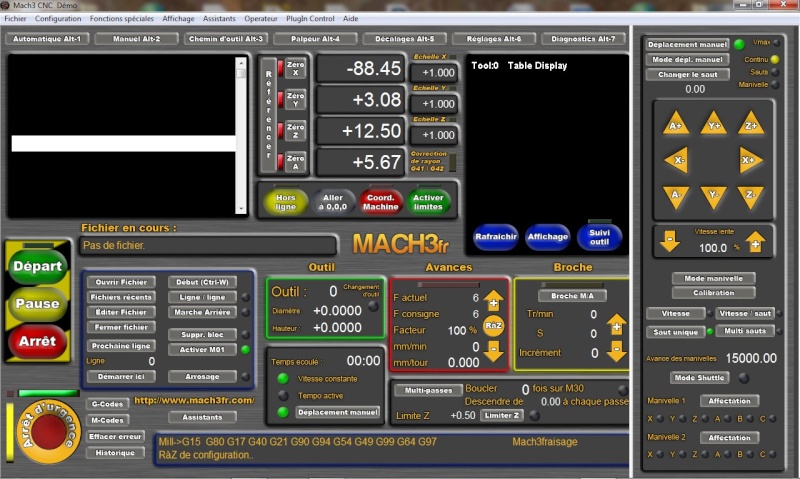Decrease Vitesse lente with down arrow

pos(669,241)
